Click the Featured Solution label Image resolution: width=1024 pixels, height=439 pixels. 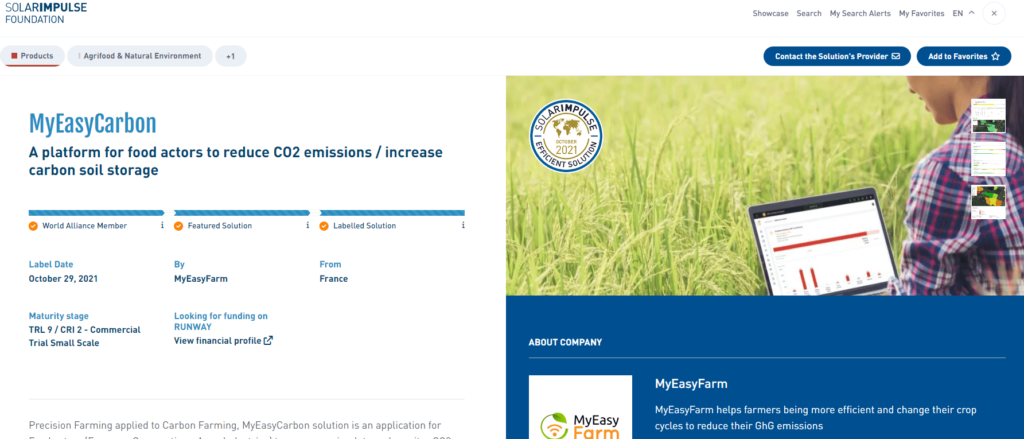click(x=219, y=226)
